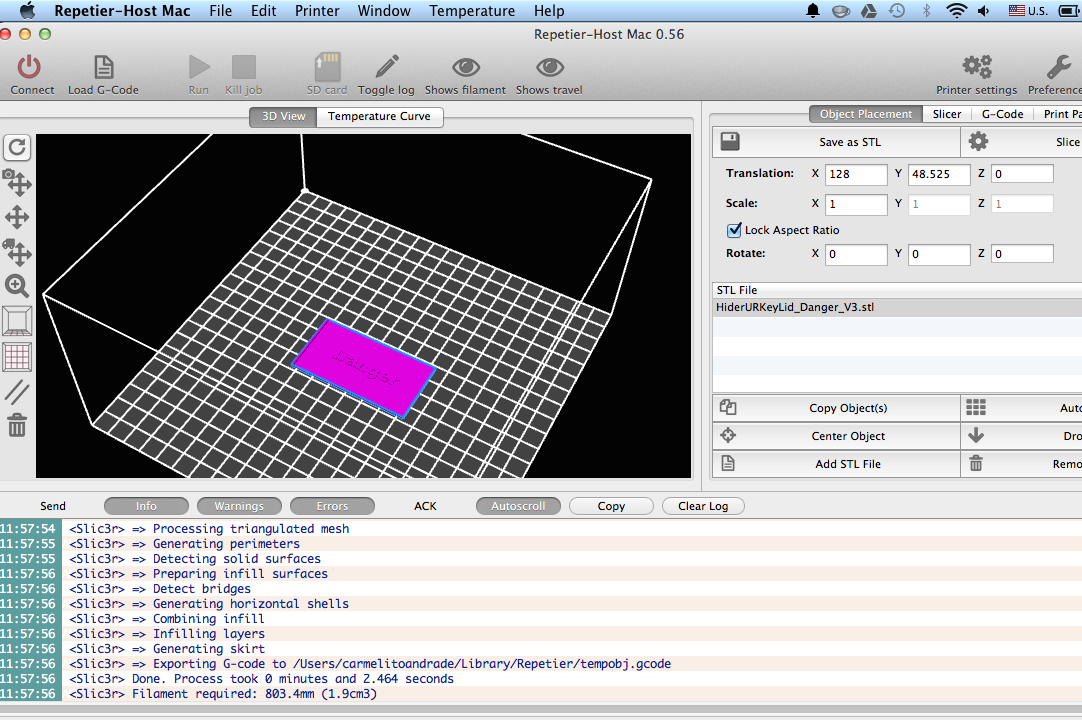Click the Connect power icon

click(29, 67)
